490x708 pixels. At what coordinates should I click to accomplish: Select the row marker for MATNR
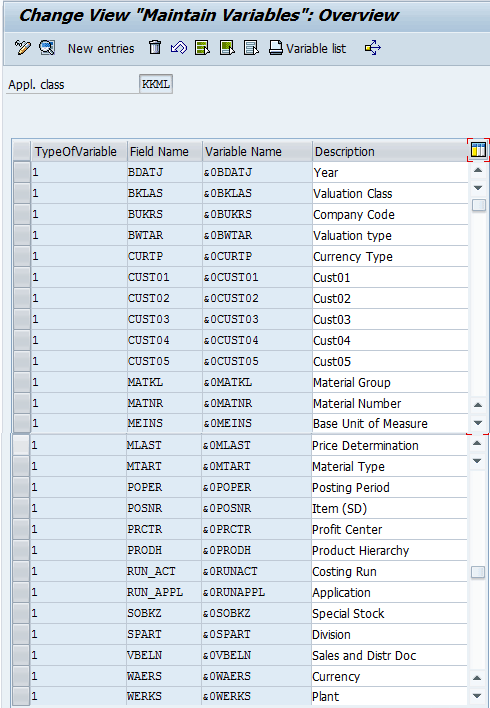pos(21,403)
